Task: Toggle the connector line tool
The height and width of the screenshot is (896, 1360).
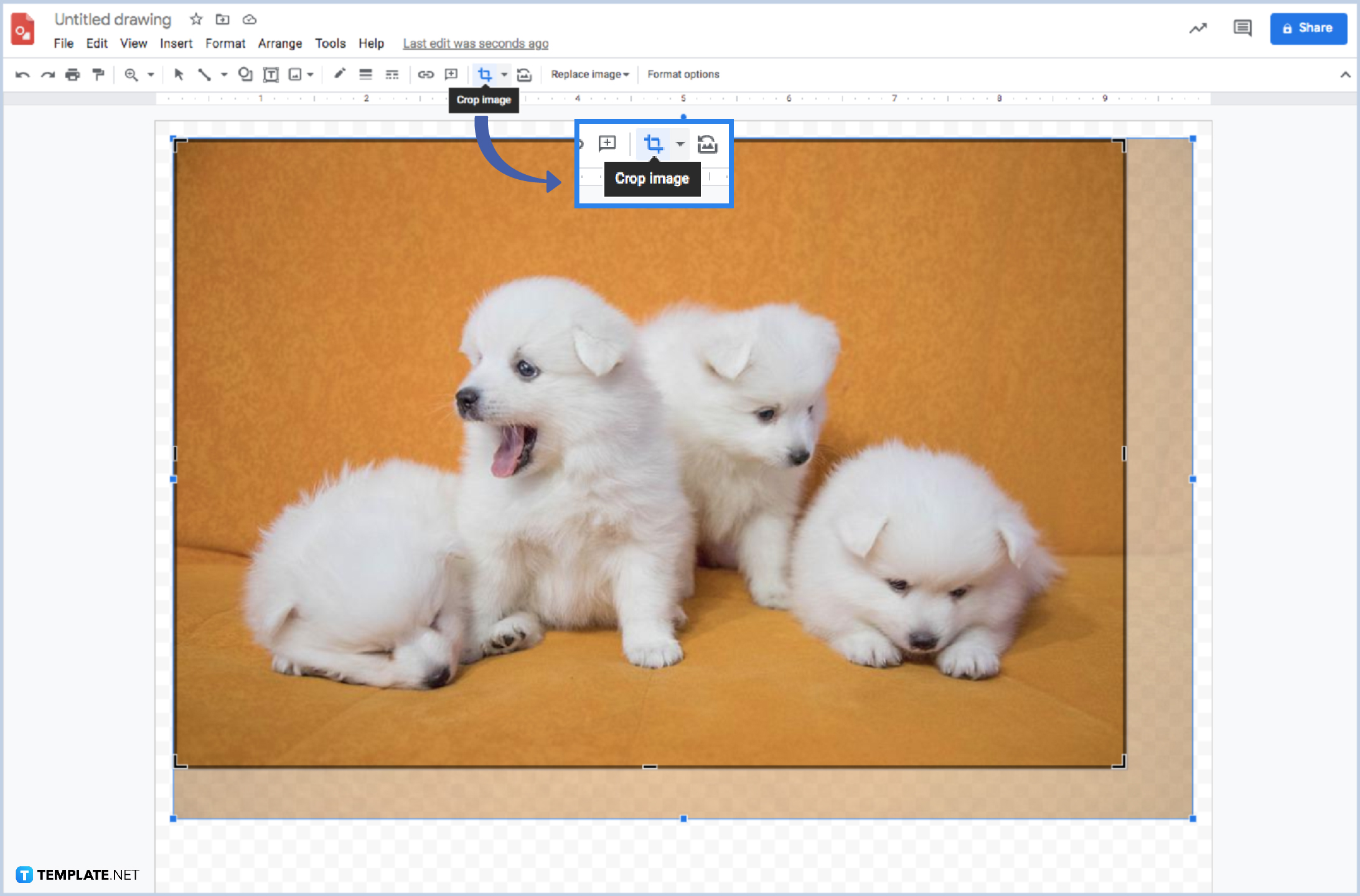Action: coord(206,74)
